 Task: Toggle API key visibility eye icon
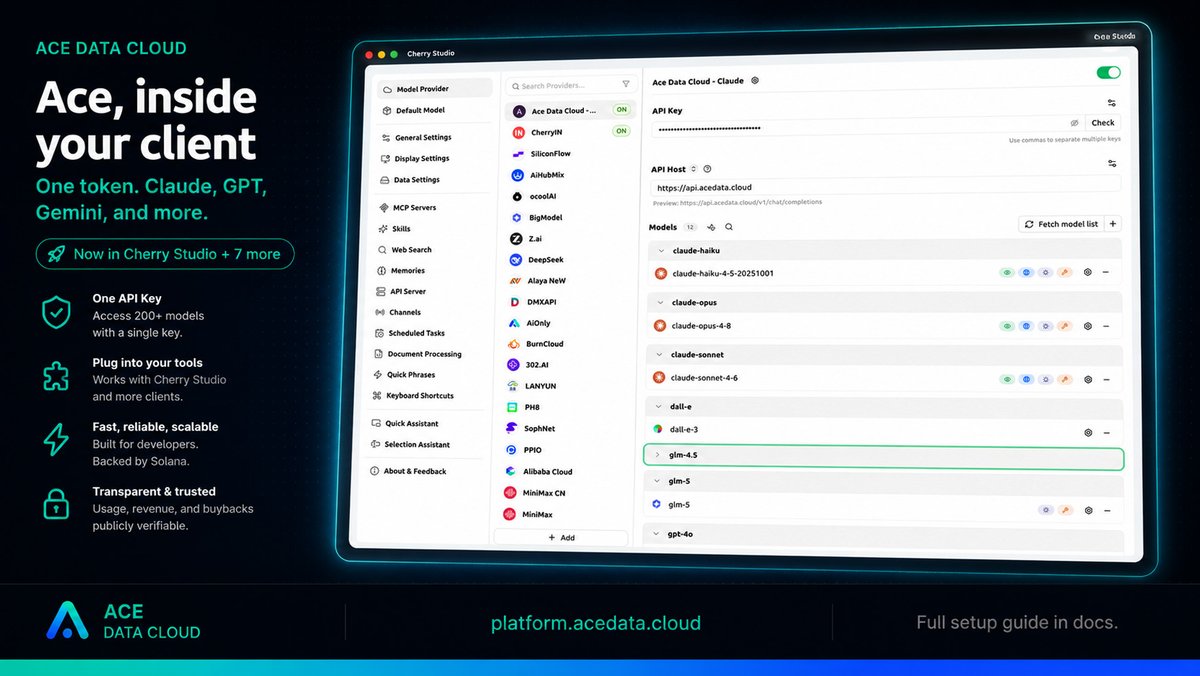click(x=1074, y=123)
